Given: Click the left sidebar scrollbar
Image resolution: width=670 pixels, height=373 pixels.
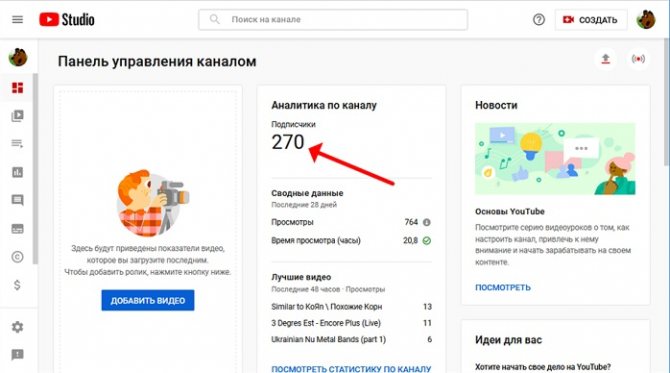Looking at the screenshot, I should tap(35, 169).
